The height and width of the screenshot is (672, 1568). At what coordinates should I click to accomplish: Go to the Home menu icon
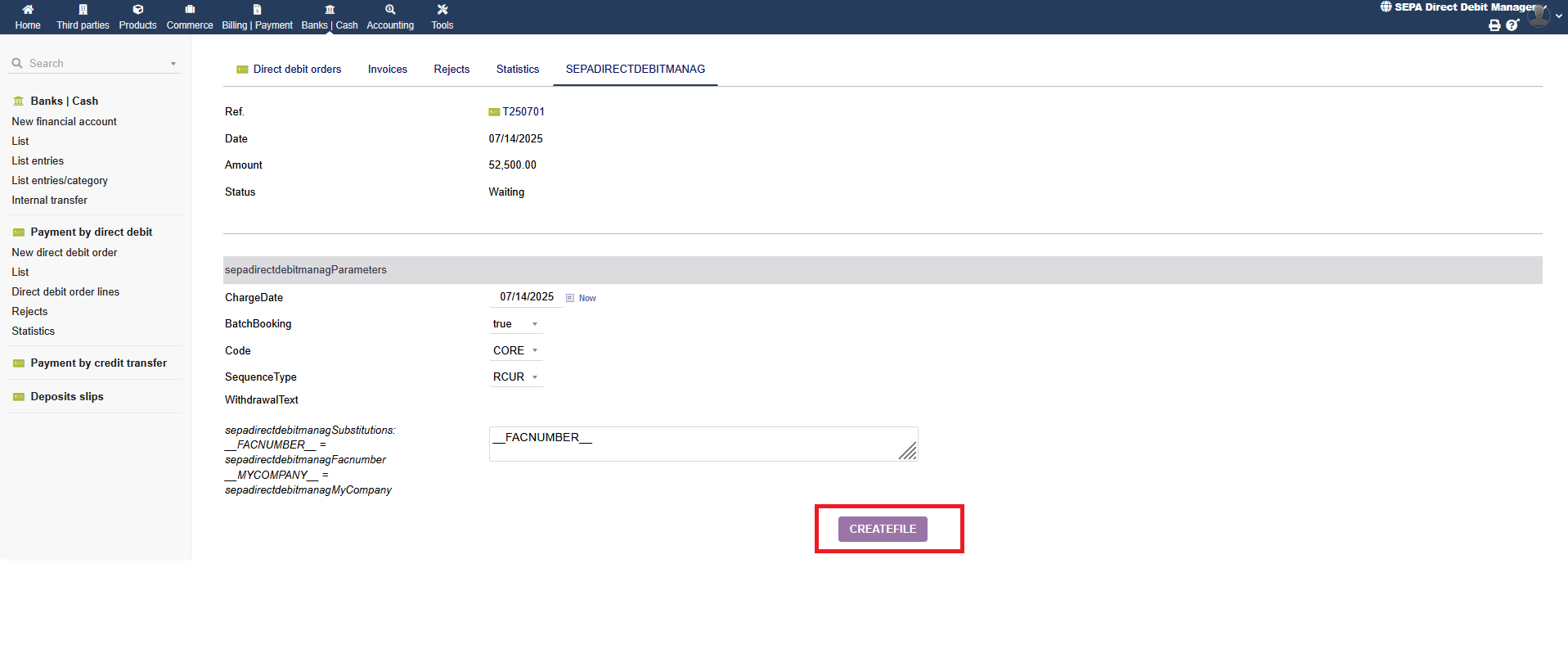coord(28,10)
